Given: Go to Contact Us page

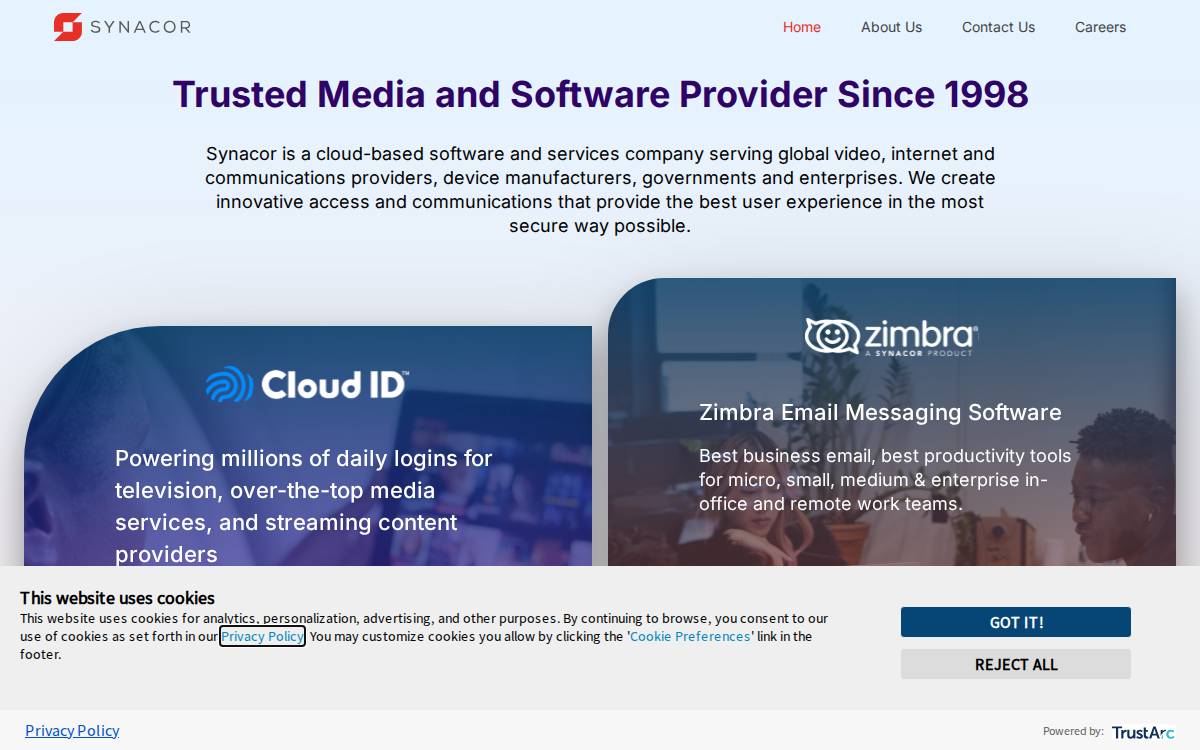Looking at the screenshot, I should (998, 27).
